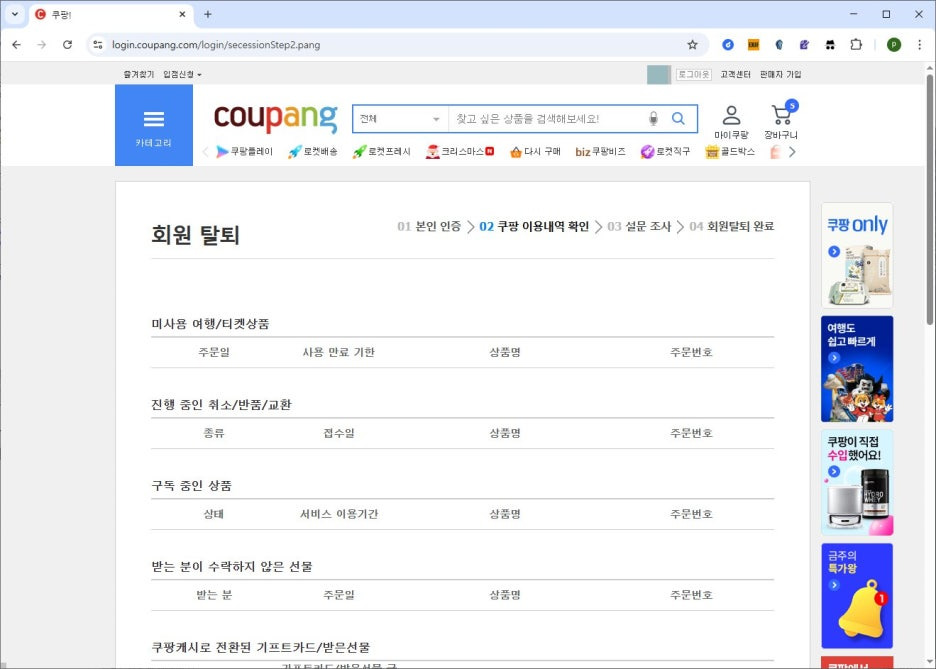Click the microphone voice search icon
Image resolution: width=936 pixels, height=669 pixels.
(654, 118)
